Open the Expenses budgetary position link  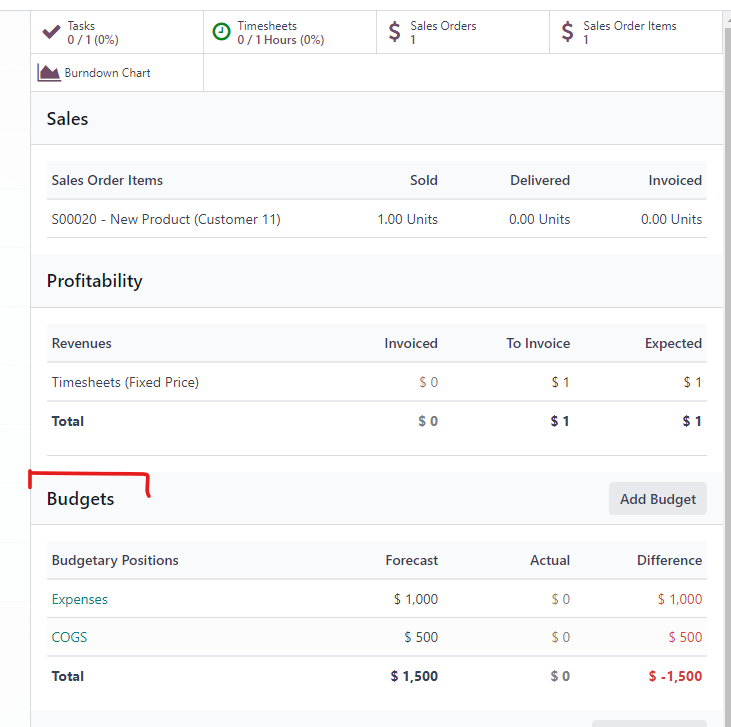click(80, 599)
